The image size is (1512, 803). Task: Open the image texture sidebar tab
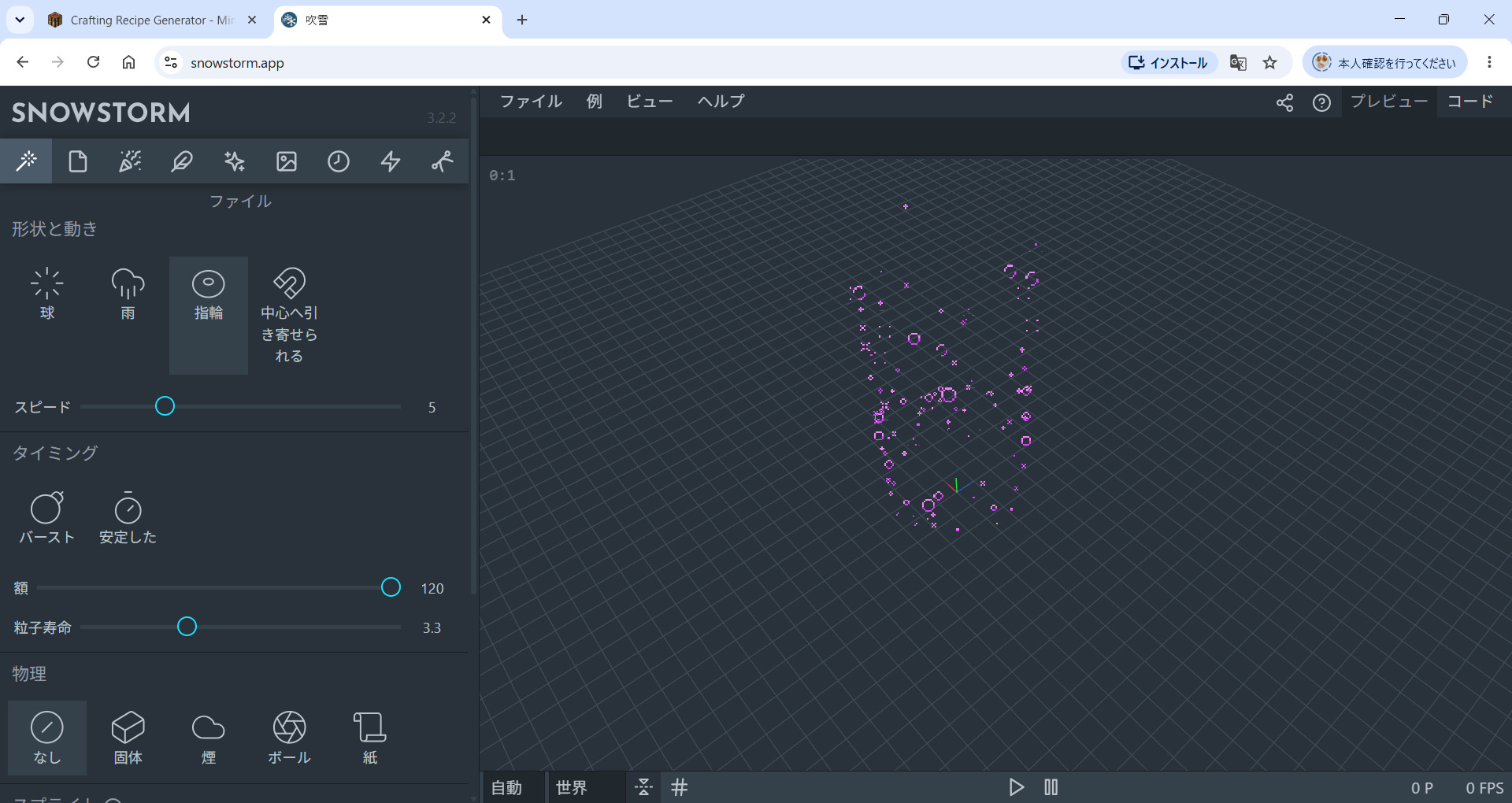click(x=287, y=161)
